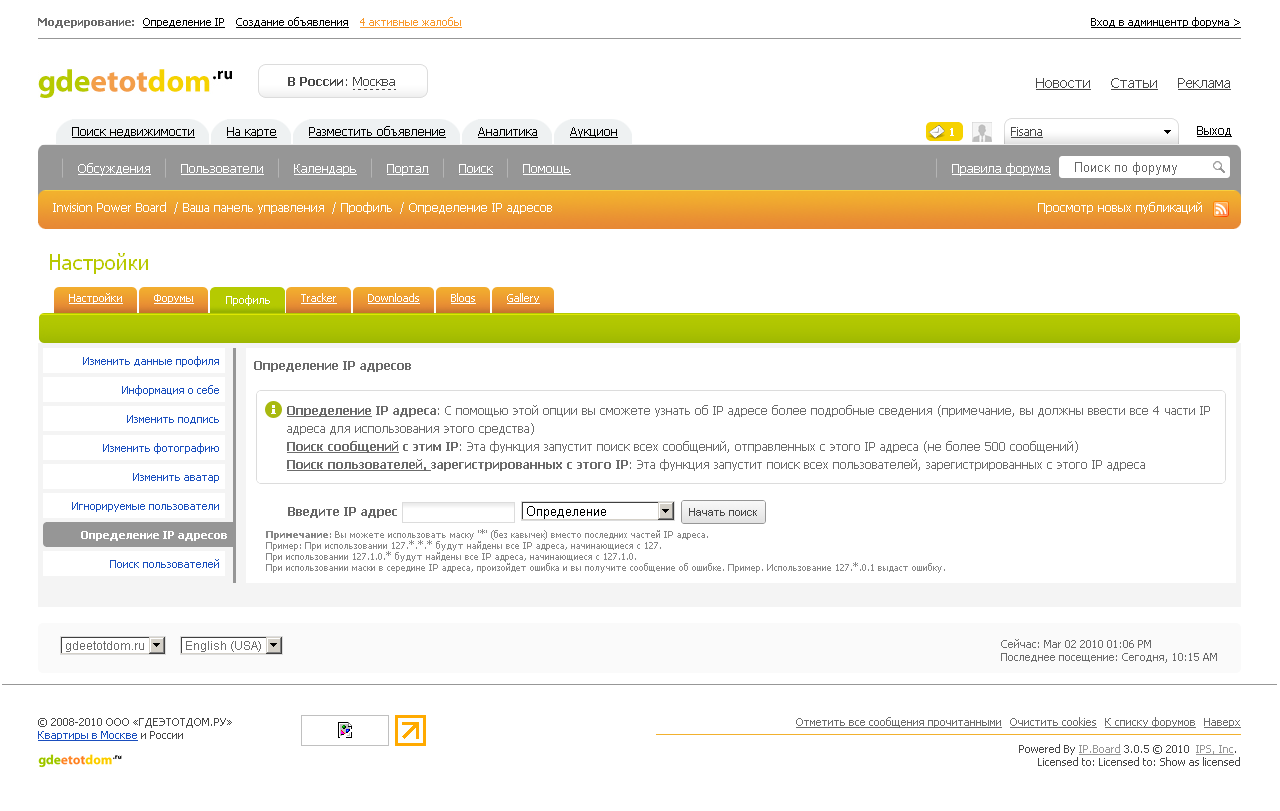Open new messages notification badge
Viewport: 1280px width, 811px height.
[x=944, y=132]
